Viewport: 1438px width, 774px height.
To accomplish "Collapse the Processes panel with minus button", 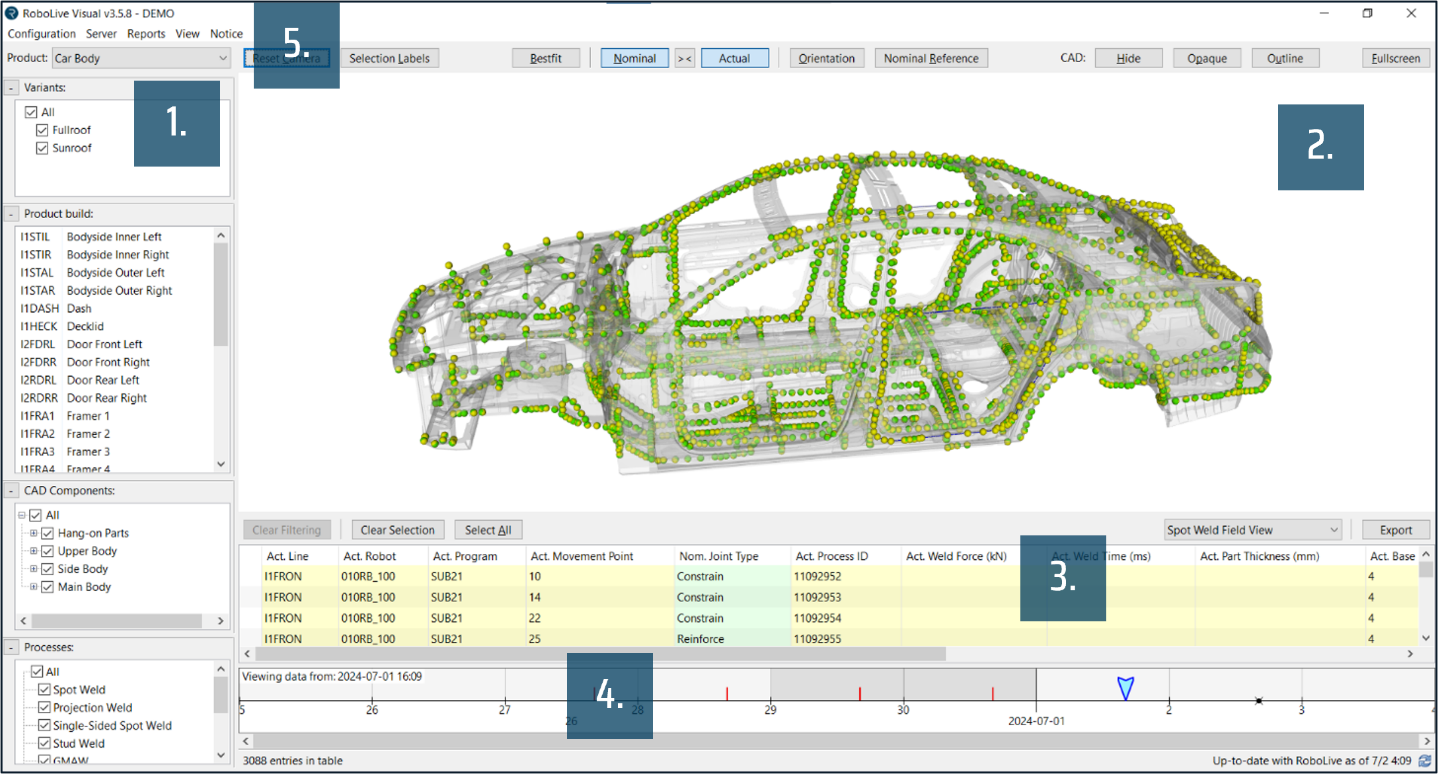I will [x=11, y=648].
